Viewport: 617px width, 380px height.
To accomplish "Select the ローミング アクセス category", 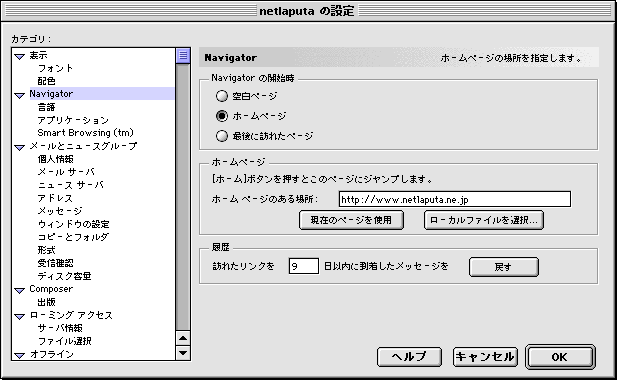I will [x=71, y=315].
